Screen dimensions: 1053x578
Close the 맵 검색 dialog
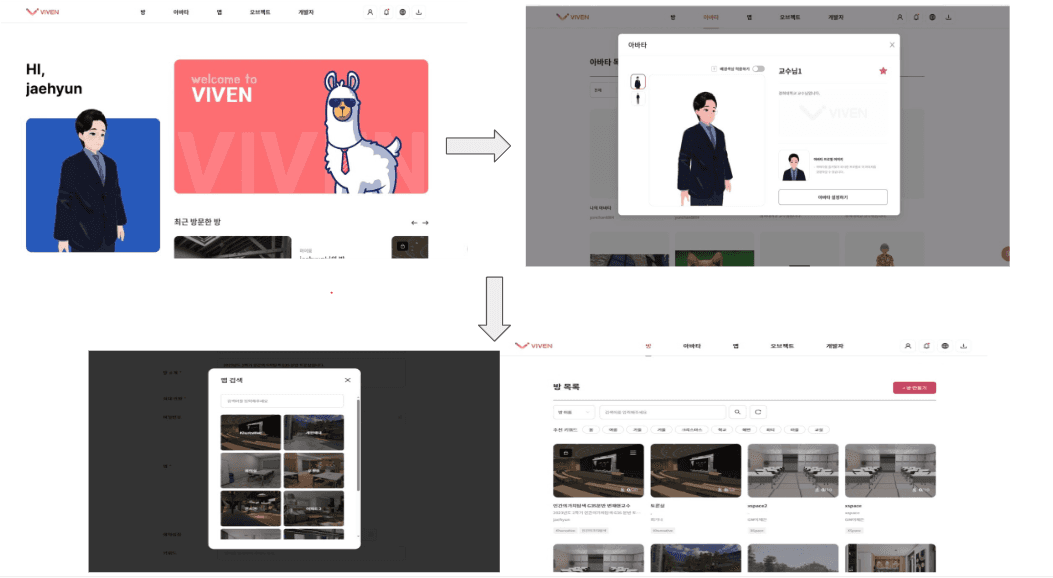coord(347,380)
